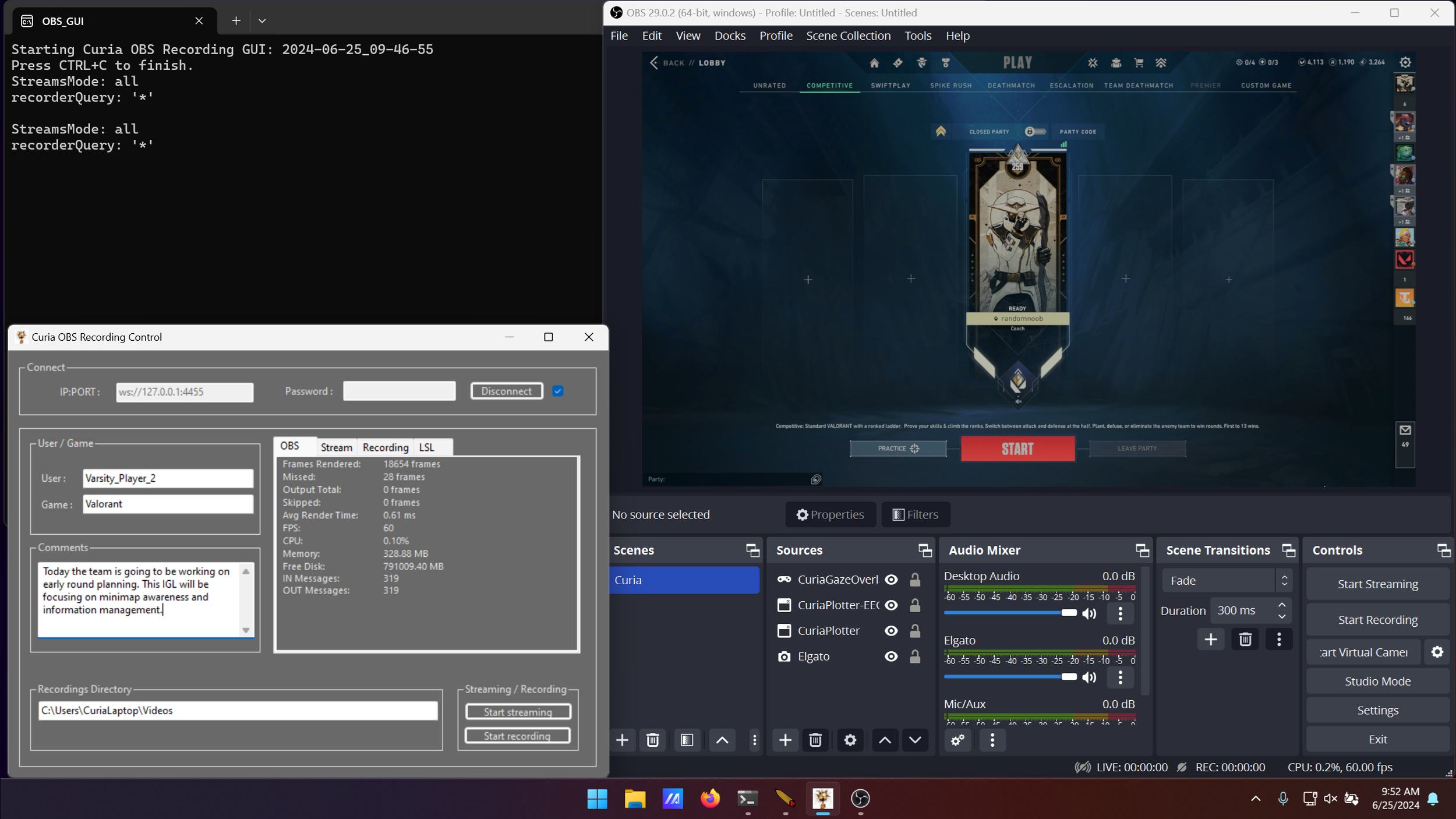Open the Tools menu in OBS

pos(918,36)
